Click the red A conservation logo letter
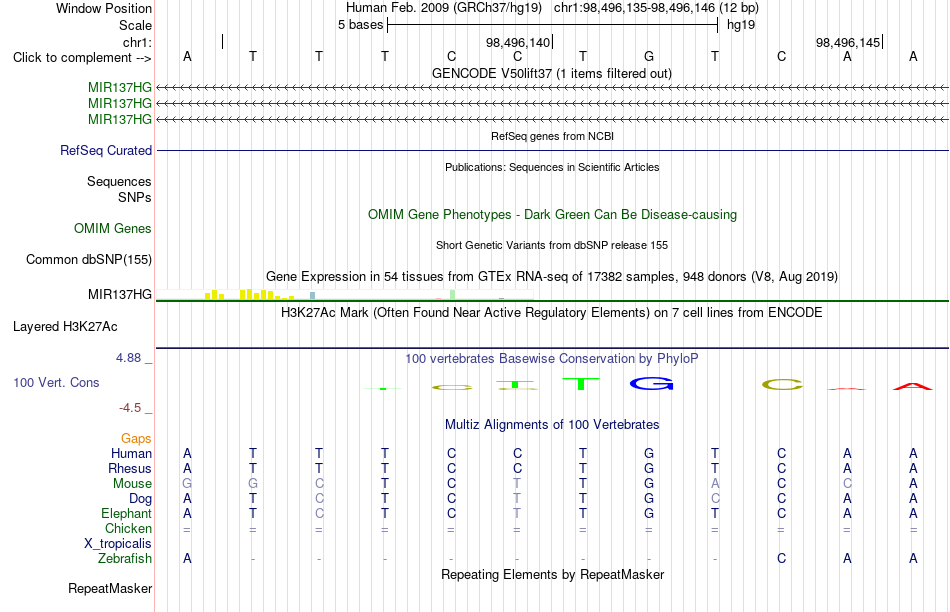 coord(912,386)
